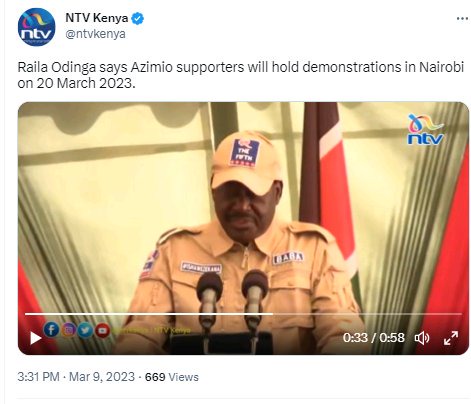
Task: View the 669 Views count
Action: (x=172, y=377)
